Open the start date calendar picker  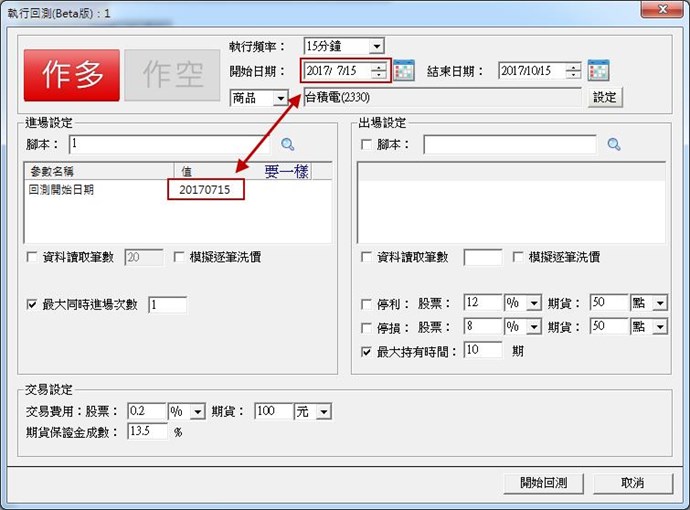[404, 70]
